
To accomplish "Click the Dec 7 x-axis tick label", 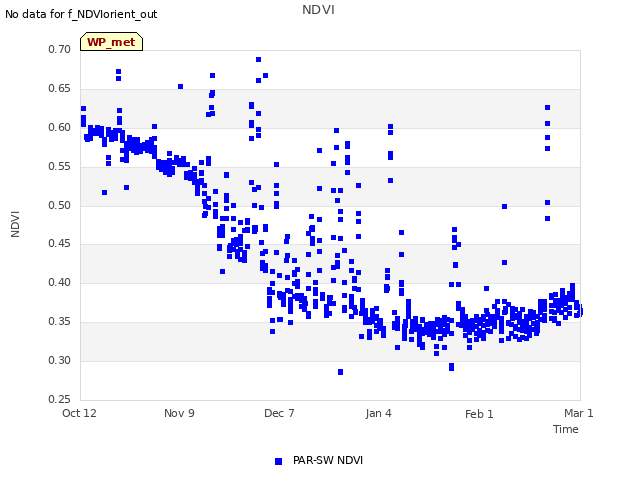I will 279,413.
